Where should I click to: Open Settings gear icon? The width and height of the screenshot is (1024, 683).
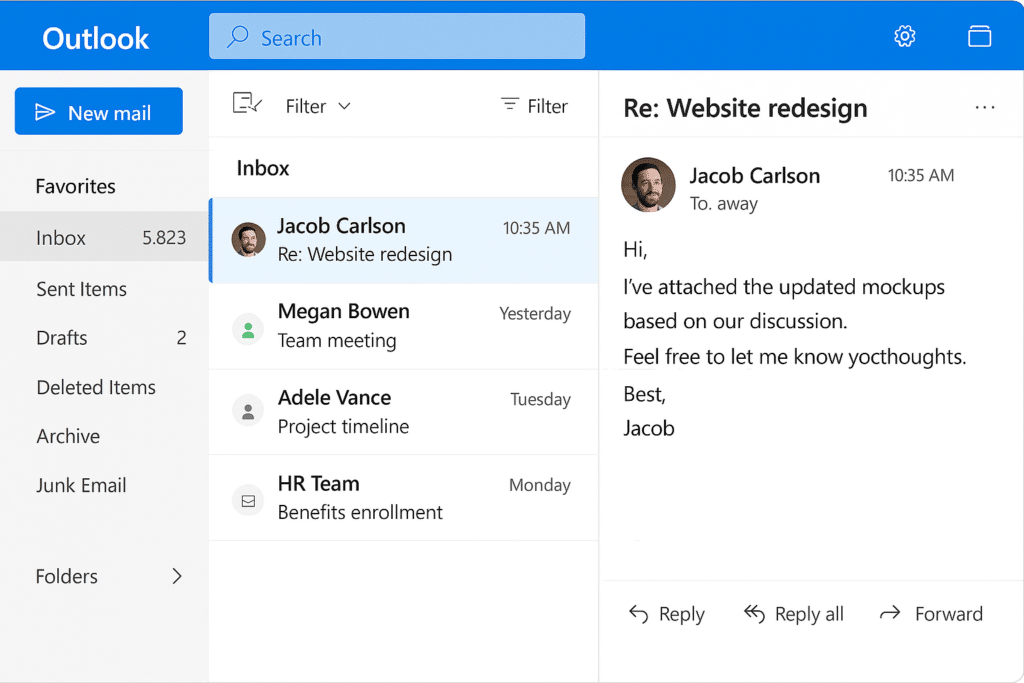[x=904, y=36]
